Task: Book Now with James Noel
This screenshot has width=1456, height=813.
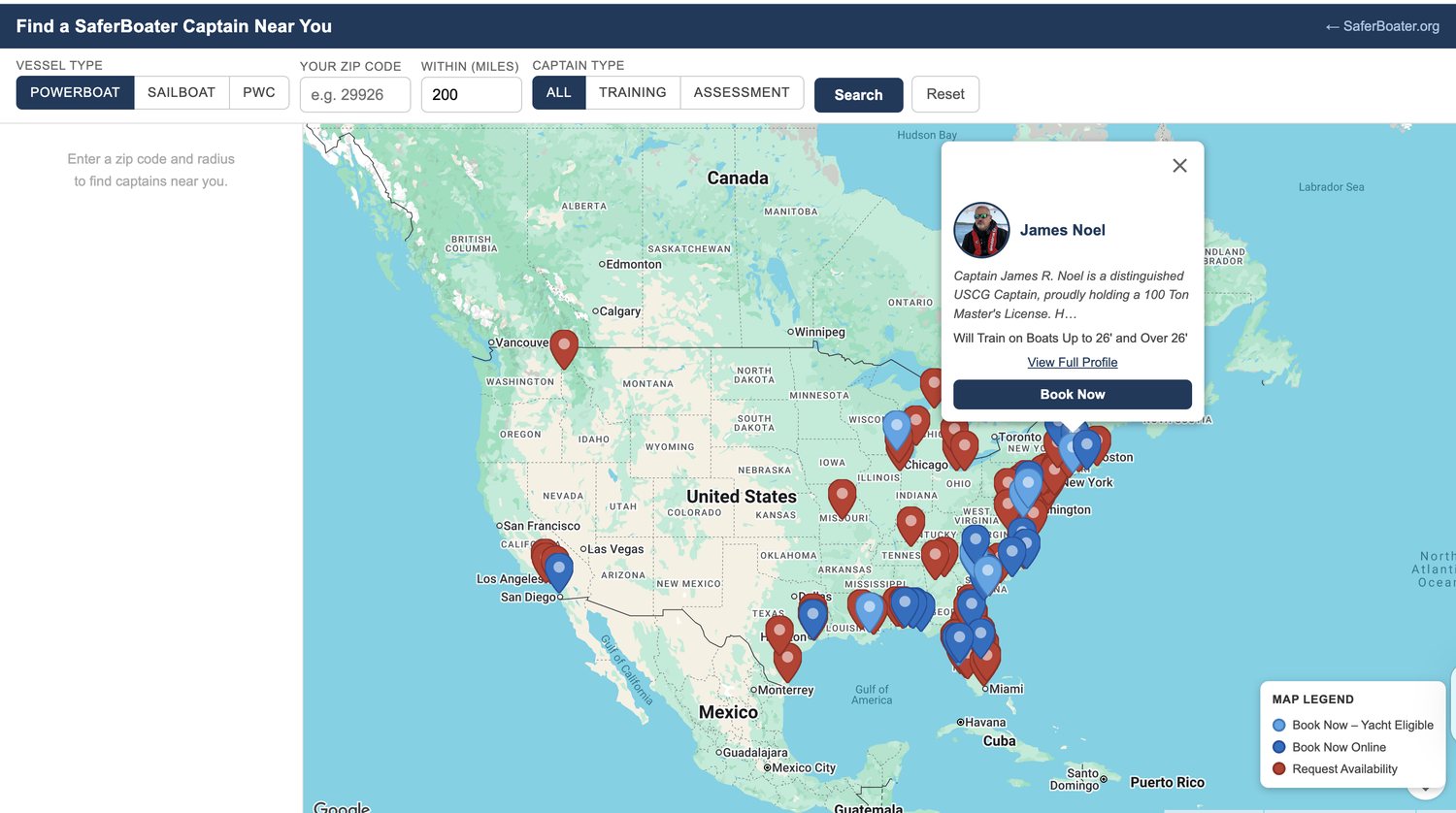Action: (x=1073, y=394)
